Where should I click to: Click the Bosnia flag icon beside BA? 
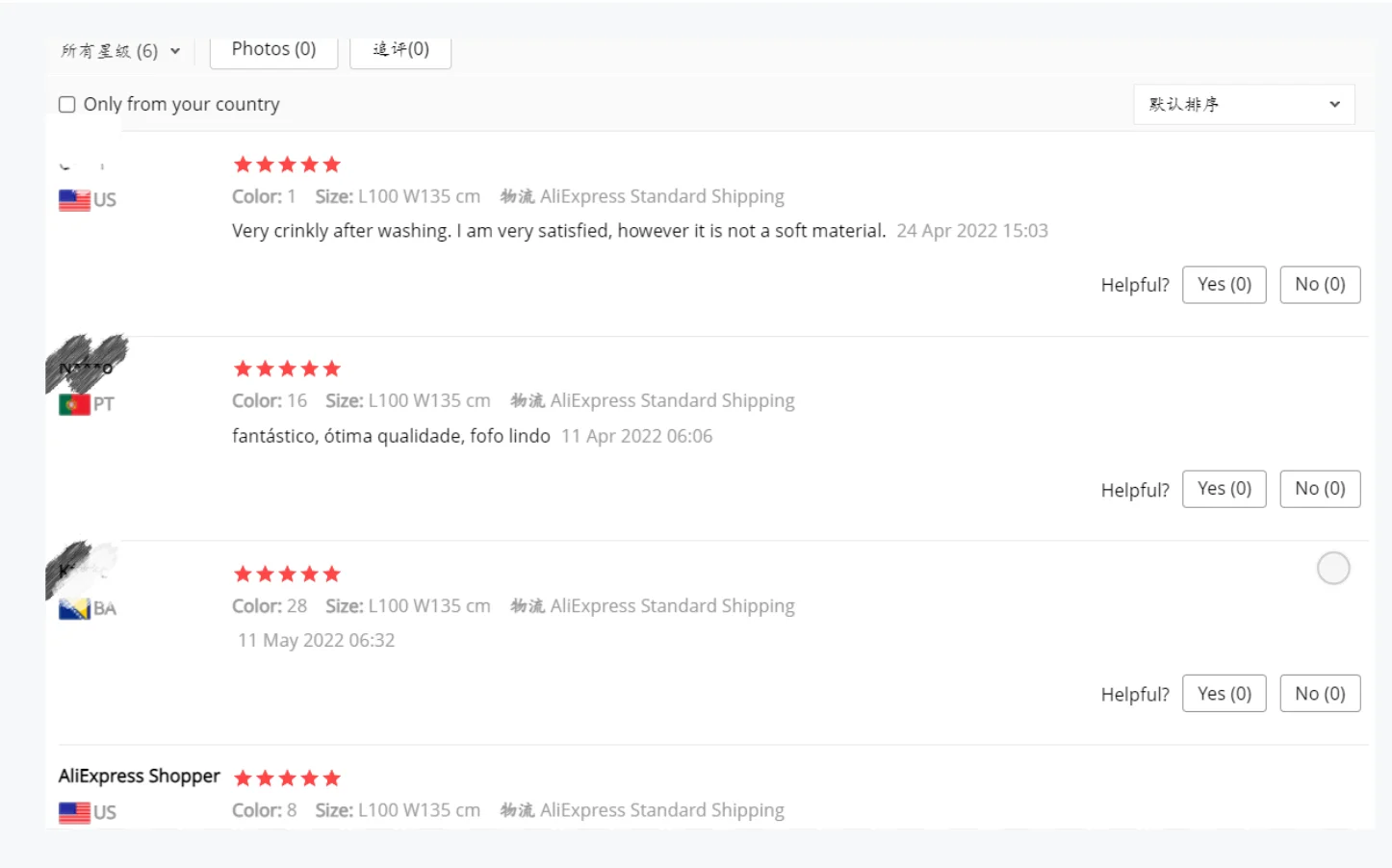pos(74,609)
